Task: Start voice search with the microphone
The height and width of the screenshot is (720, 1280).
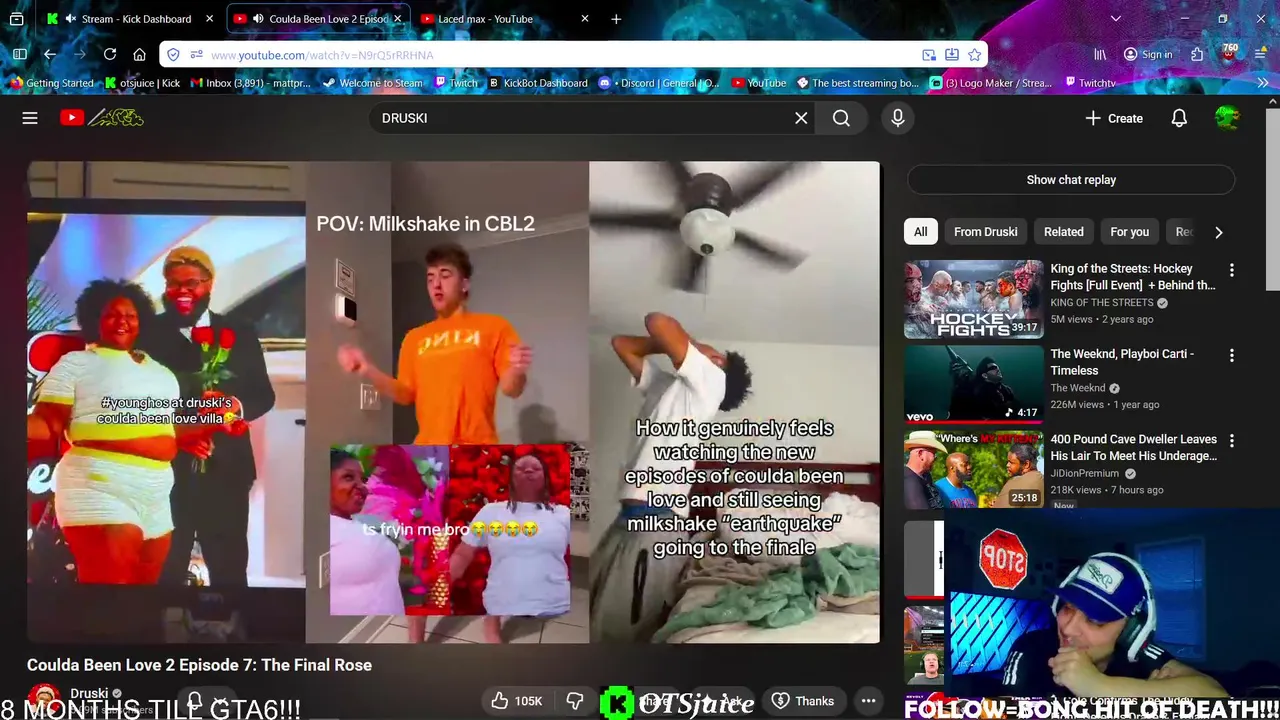Action: 898,118
